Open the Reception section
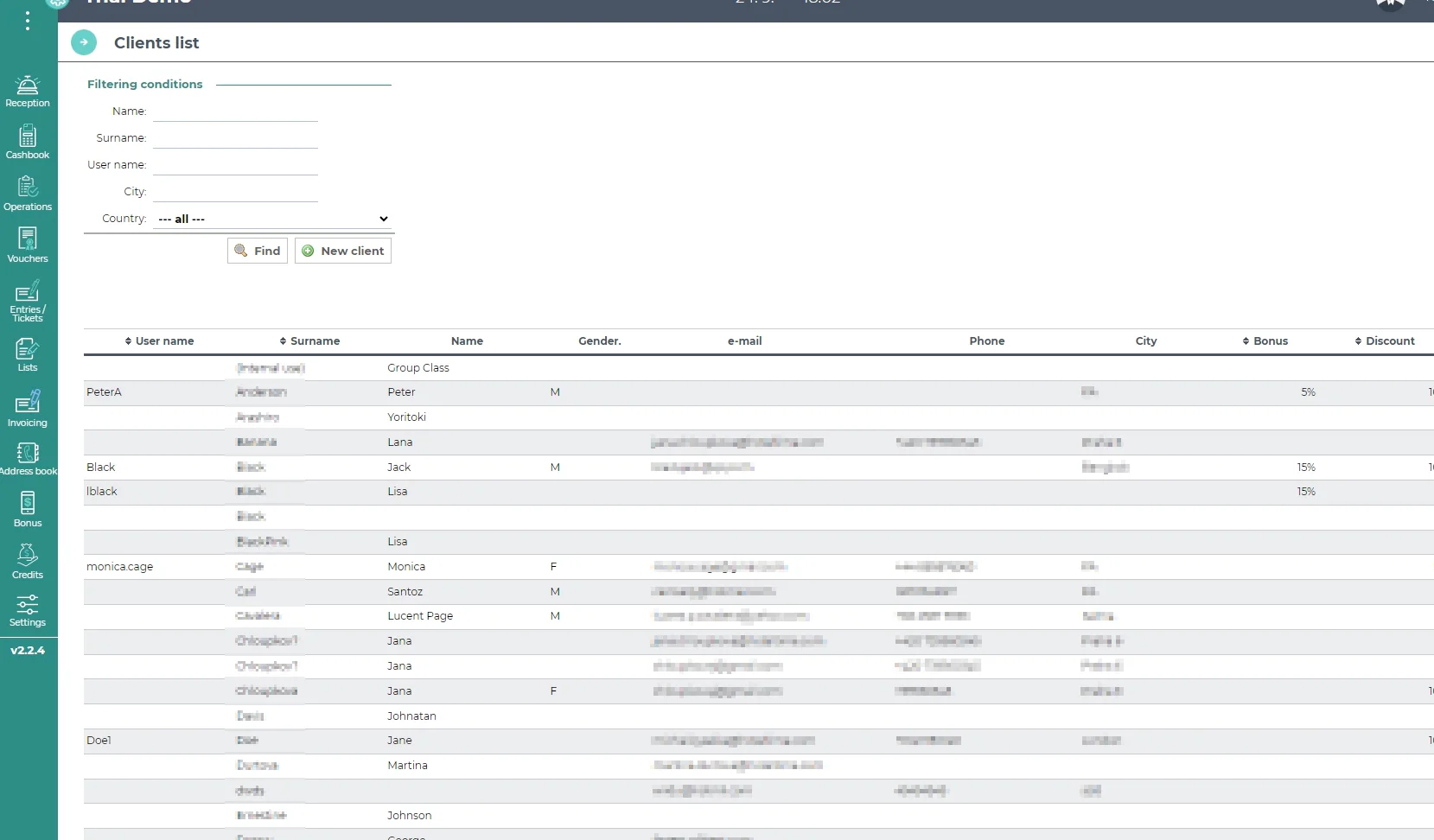 (x=28, y=92)
